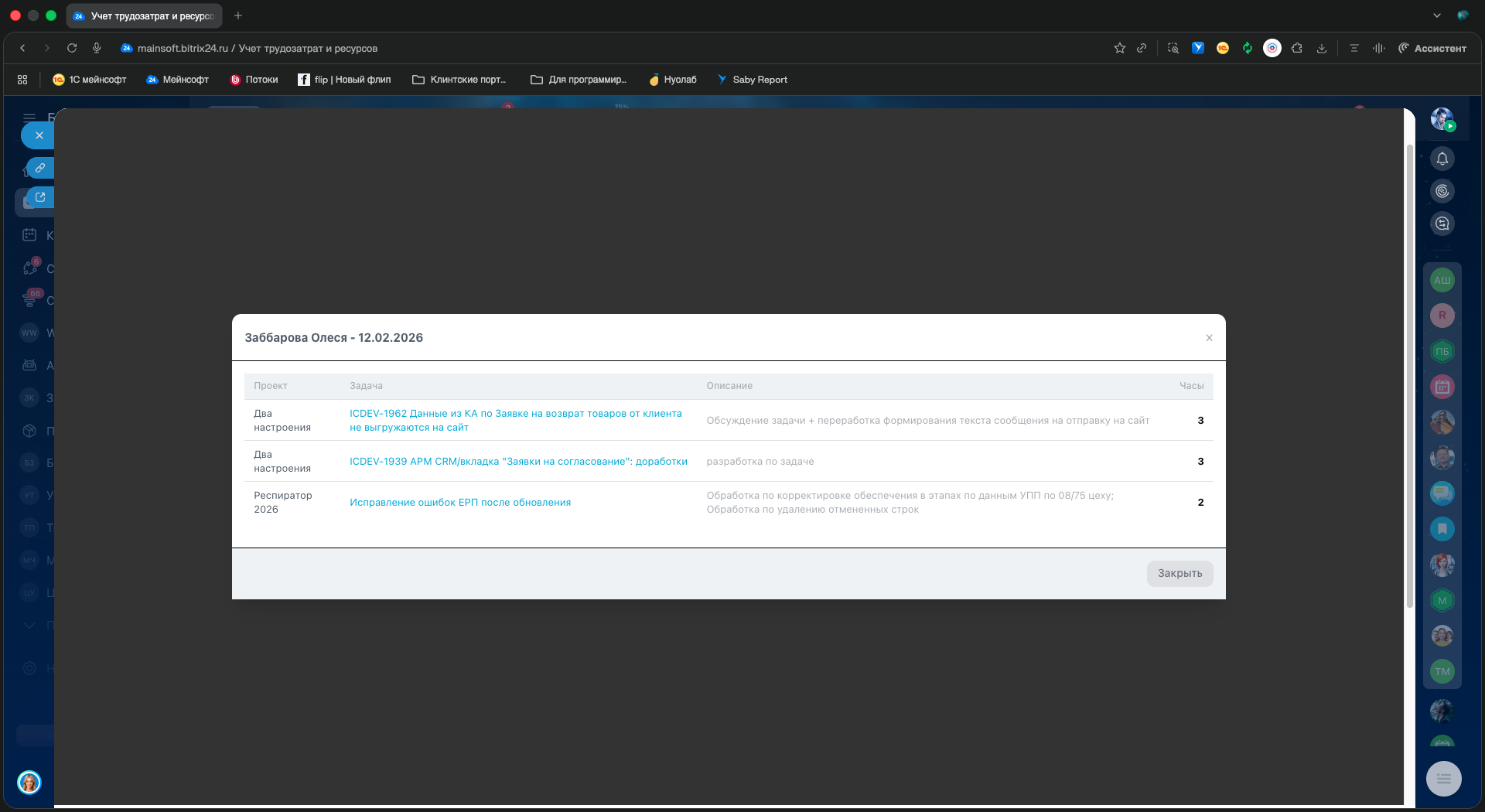Expand the Для программир.. bookmarks folder

[579, 80]
